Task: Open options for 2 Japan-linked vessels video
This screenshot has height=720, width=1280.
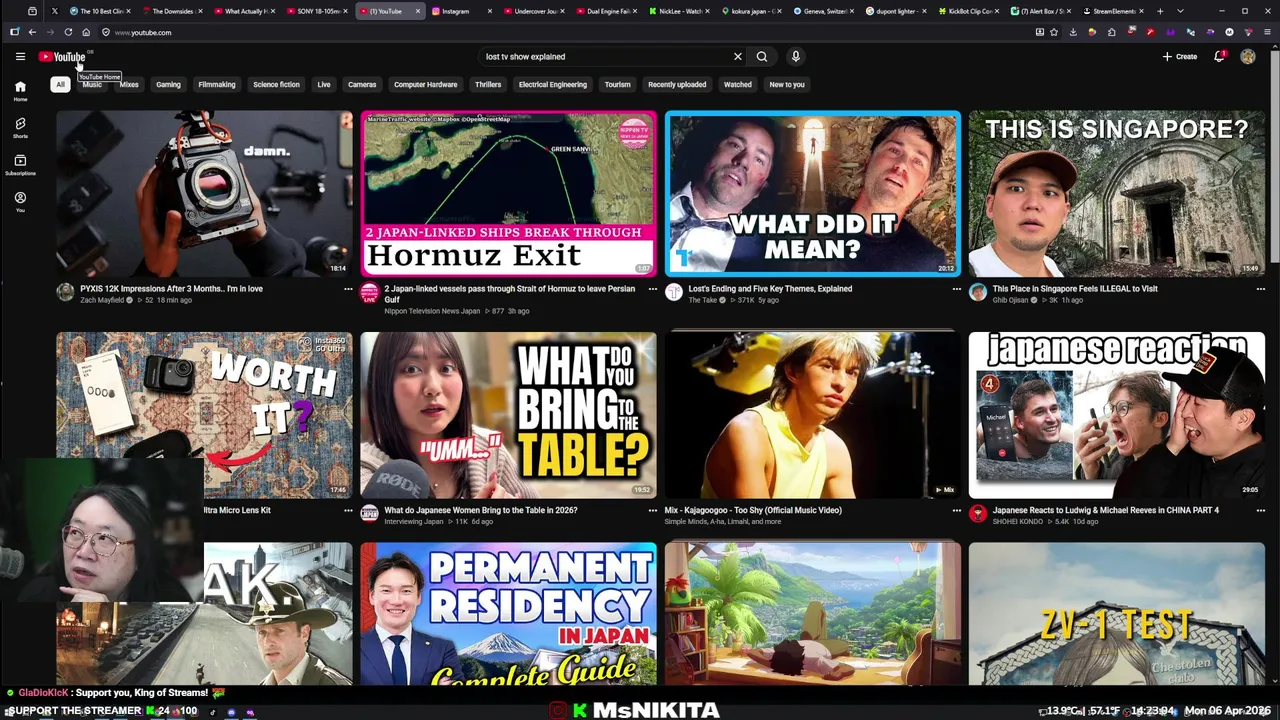Action: 652,289
